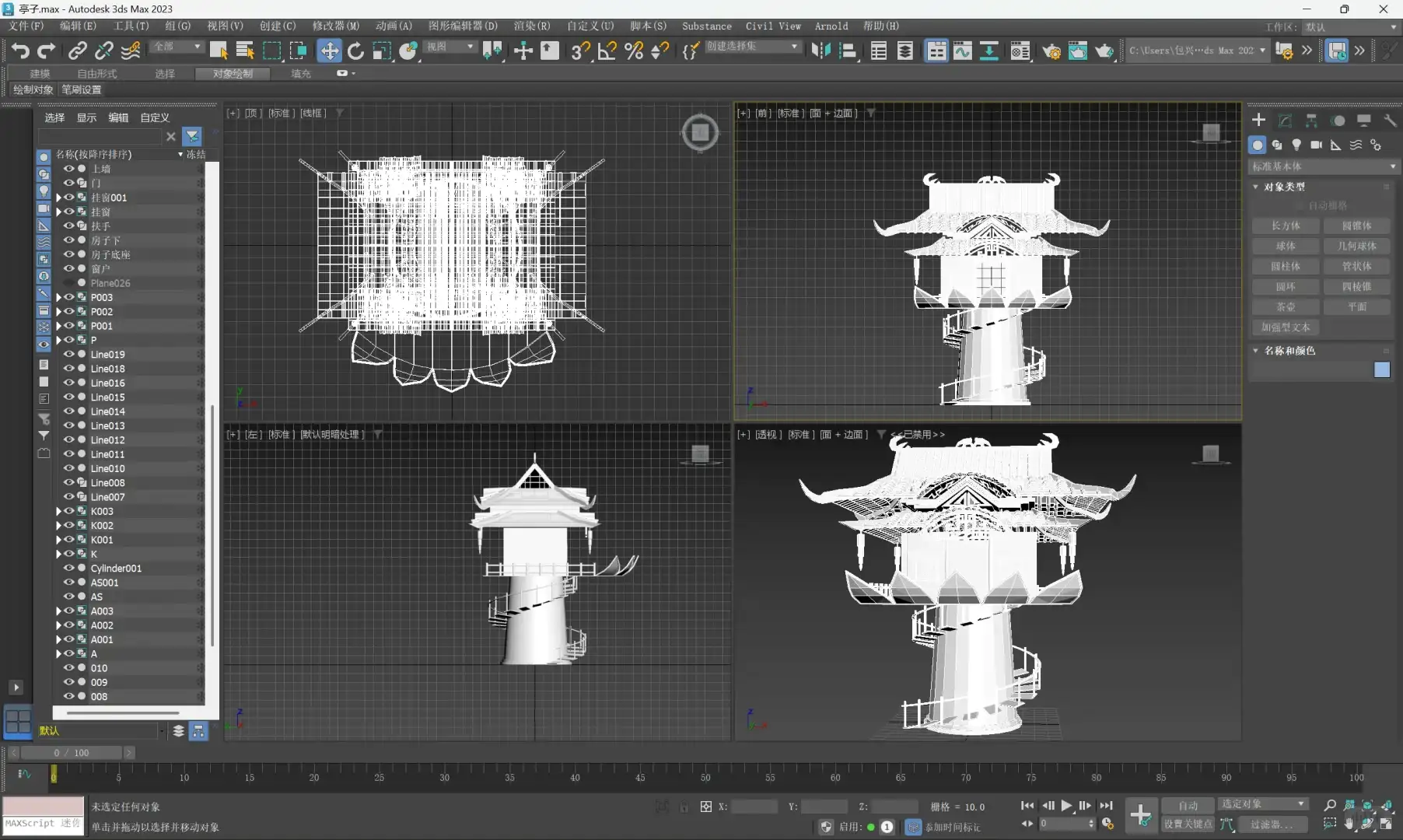Click the 茶壶 teapot button

[1285, 307]
